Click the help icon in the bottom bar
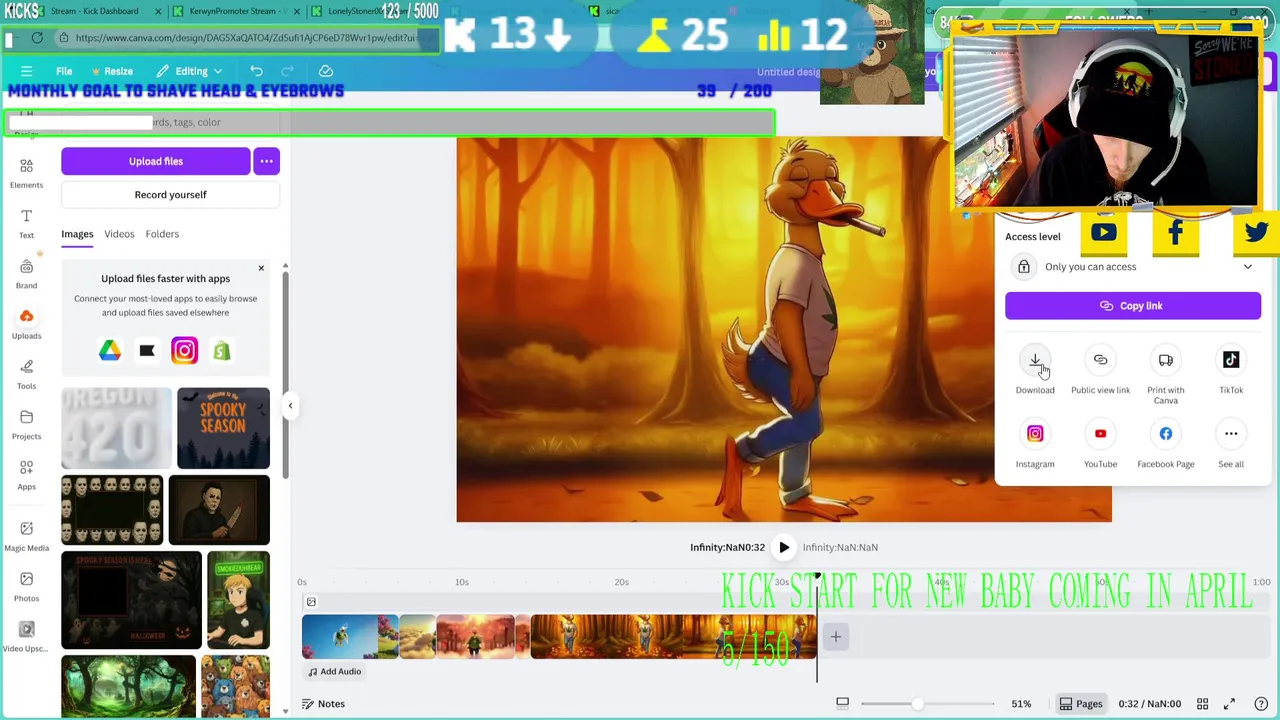This screenshot has width=1280, height=720. [x=1261, y=704]
